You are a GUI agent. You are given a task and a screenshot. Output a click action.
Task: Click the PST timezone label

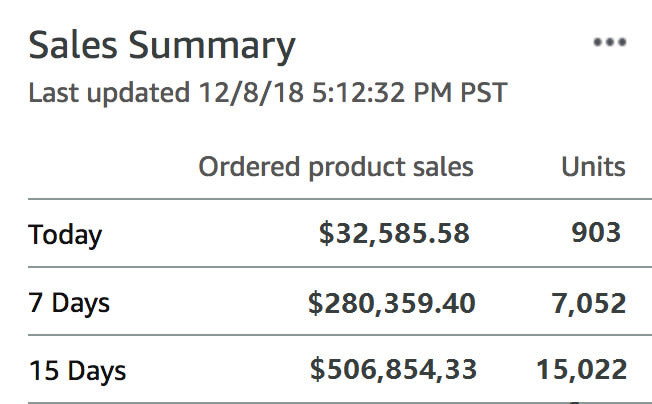point(480,94)
